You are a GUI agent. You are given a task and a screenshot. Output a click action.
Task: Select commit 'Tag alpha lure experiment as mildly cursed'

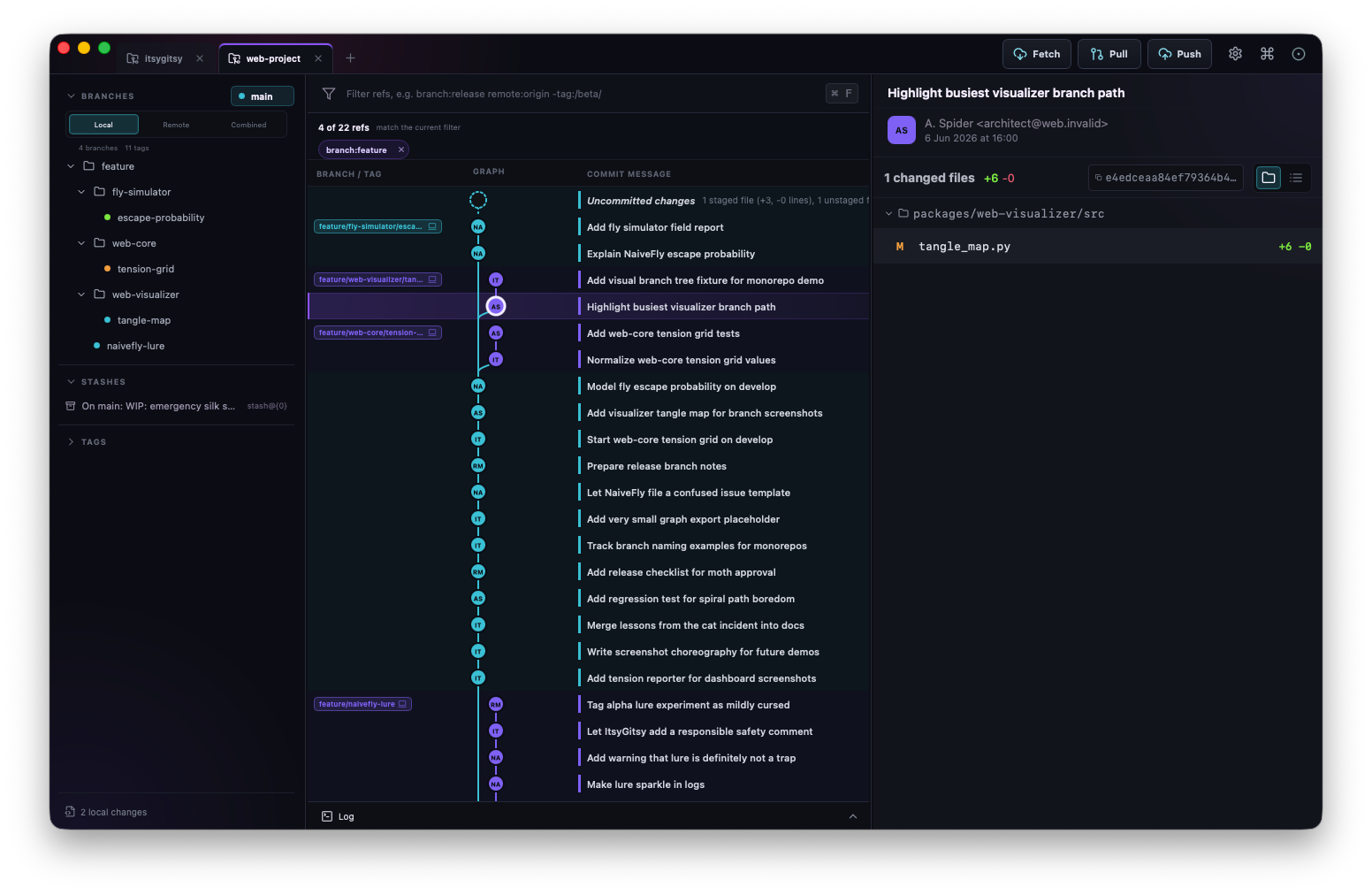pos(588,705)
